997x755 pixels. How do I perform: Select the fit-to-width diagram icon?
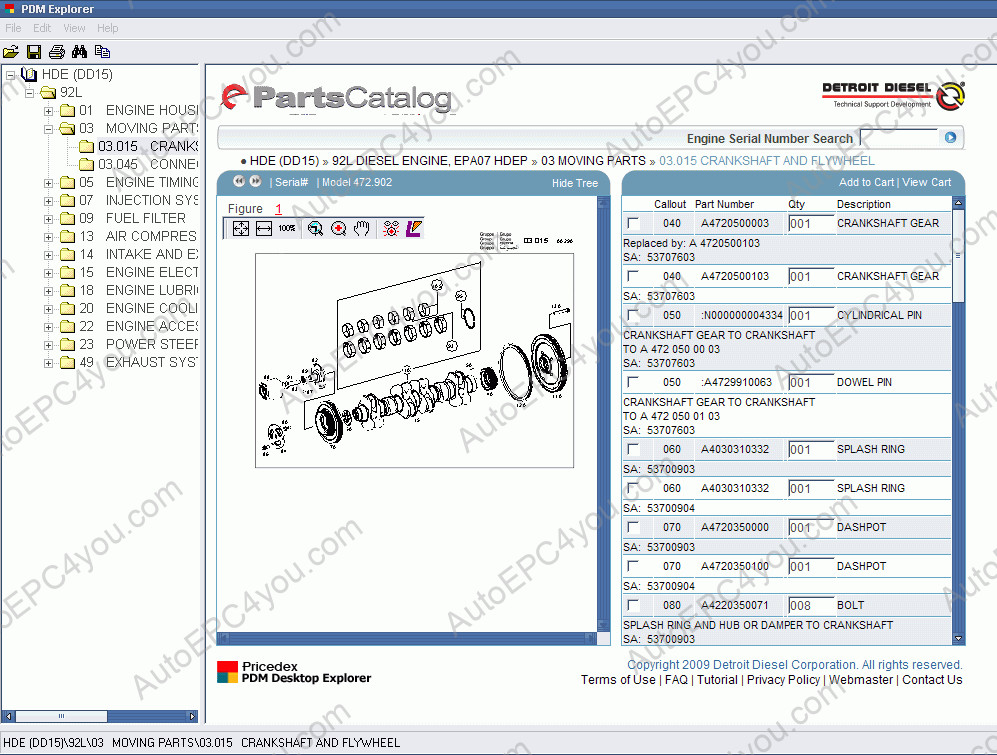(264, 229)
